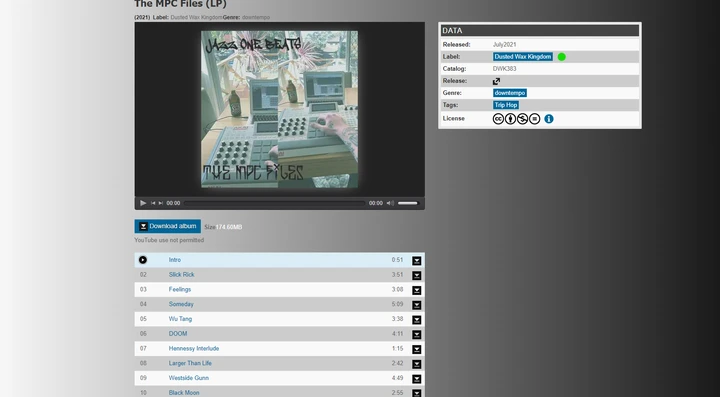Click the album cover artwork
This screenshot has width=720, height=397.
[x=280, y=109]
